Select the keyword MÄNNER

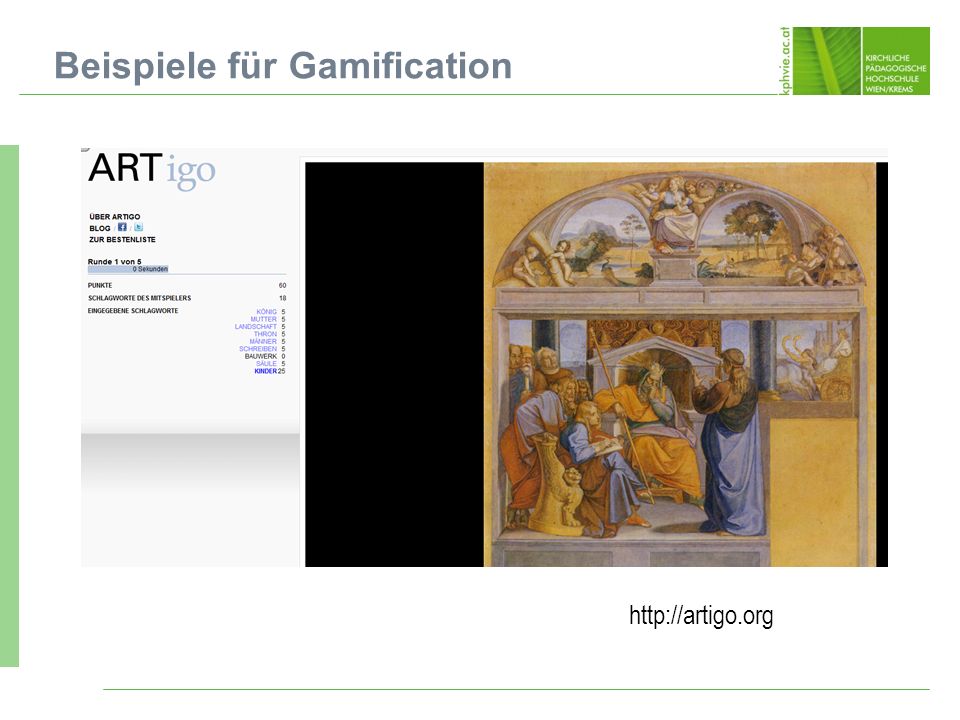(263, 341)
